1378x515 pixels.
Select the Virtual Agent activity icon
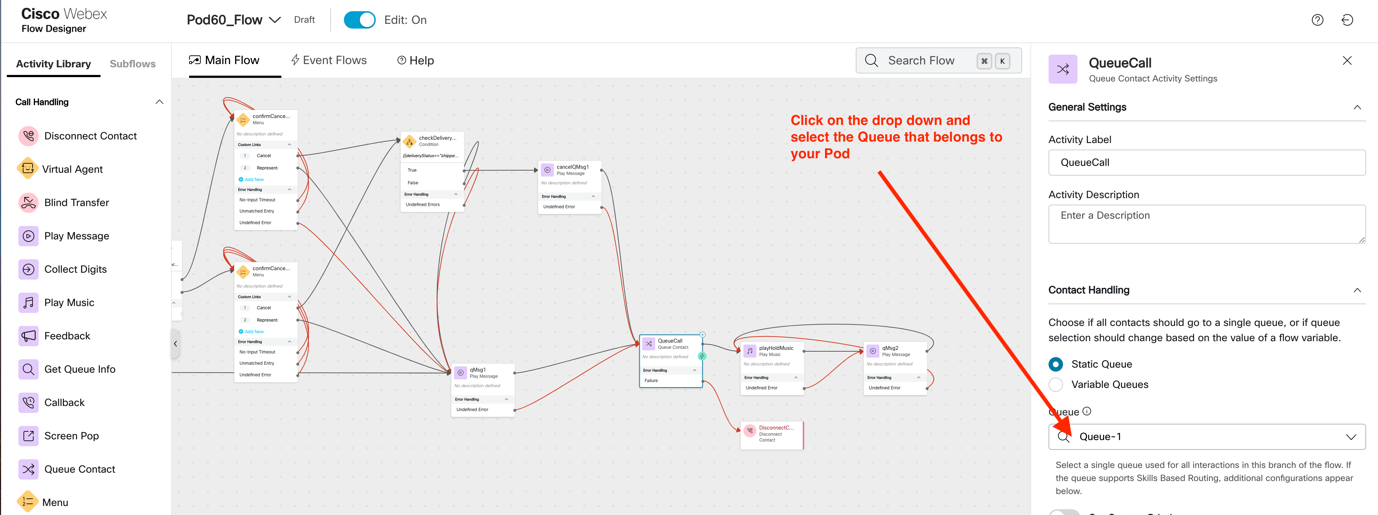(x=28, y=169)
